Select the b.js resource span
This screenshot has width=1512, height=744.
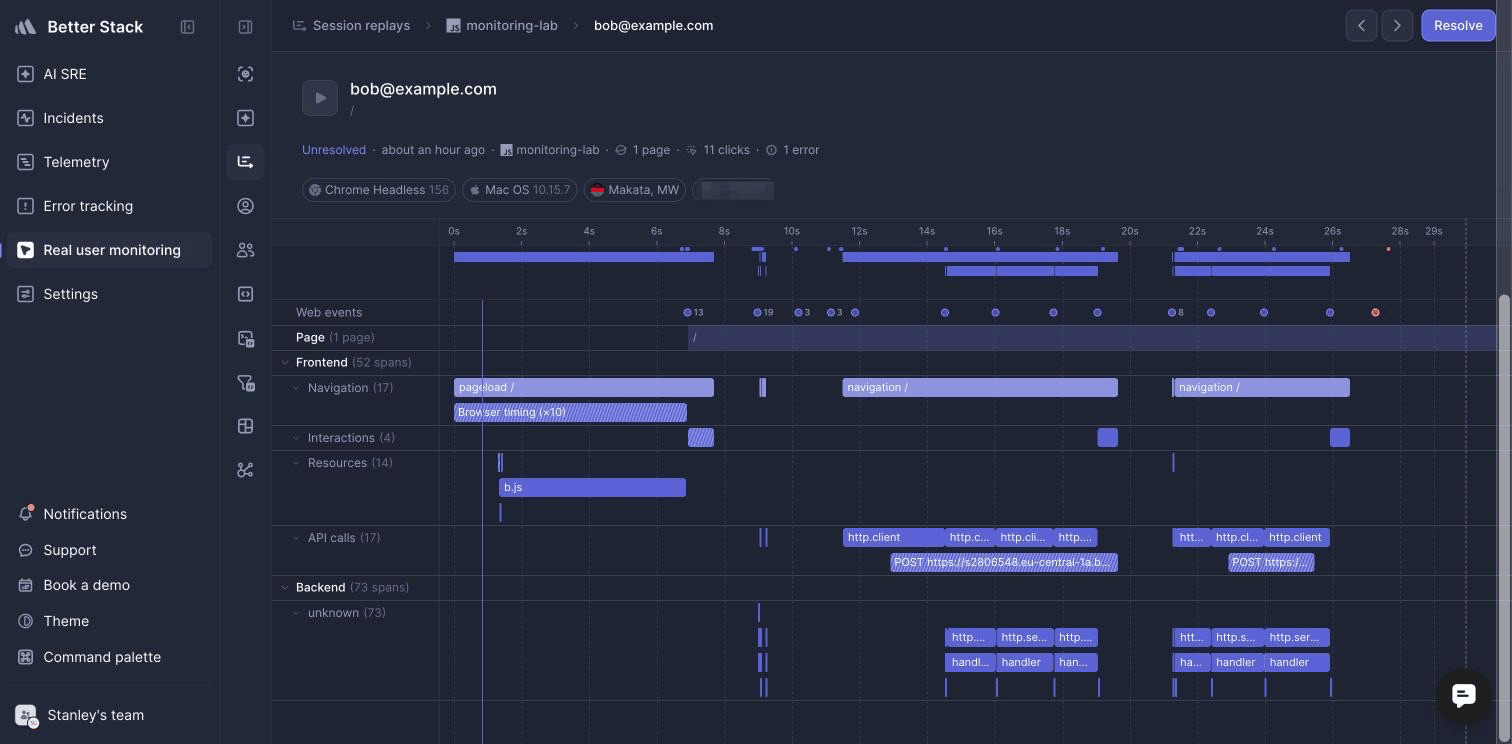(592, 488)
